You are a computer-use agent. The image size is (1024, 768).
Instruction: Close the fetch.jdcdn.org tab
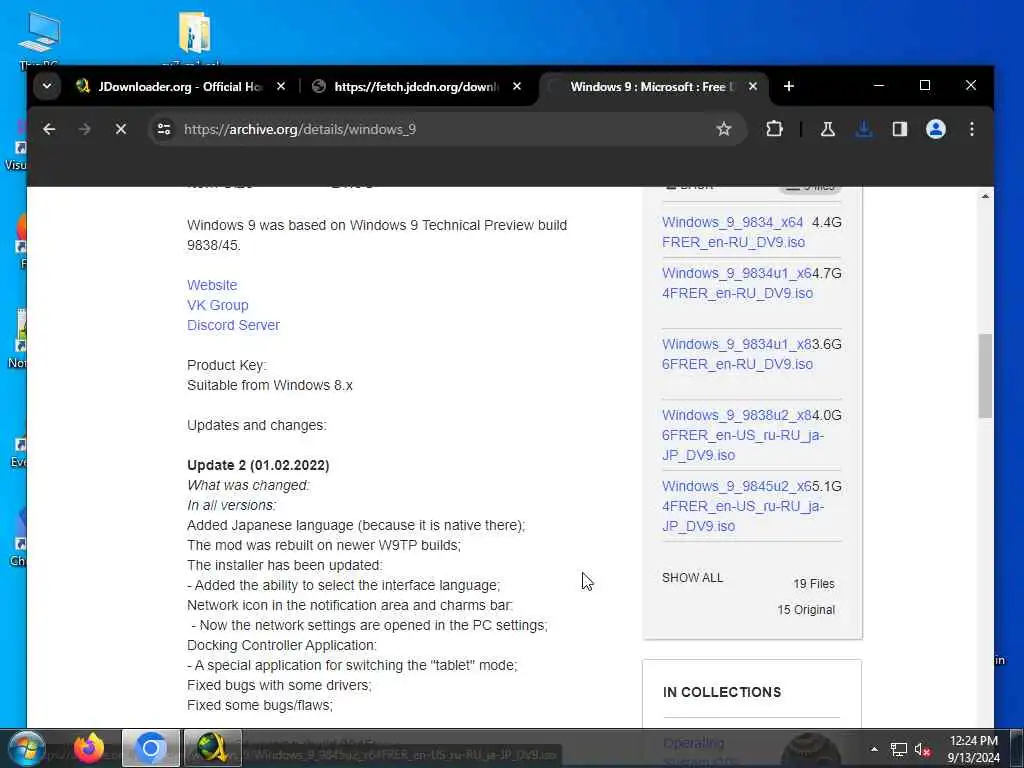pyautogui.click(x=517, y=86)
